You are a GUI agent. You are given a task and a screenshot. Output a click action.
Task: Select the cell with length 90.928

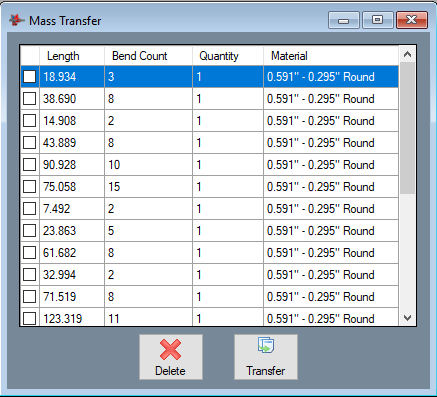click(x=72, y=165)
